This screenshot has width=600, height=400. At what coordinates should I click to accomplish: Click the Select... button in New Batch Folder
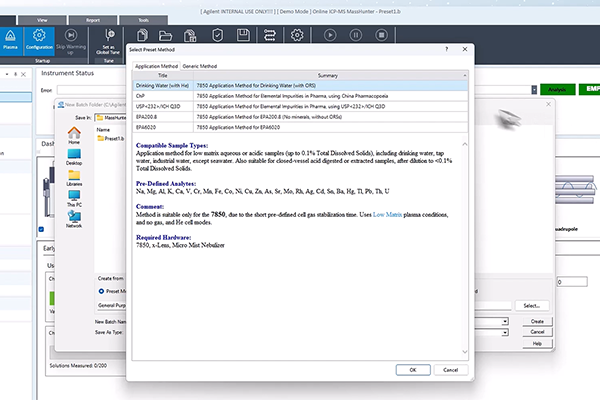point(532,306)
